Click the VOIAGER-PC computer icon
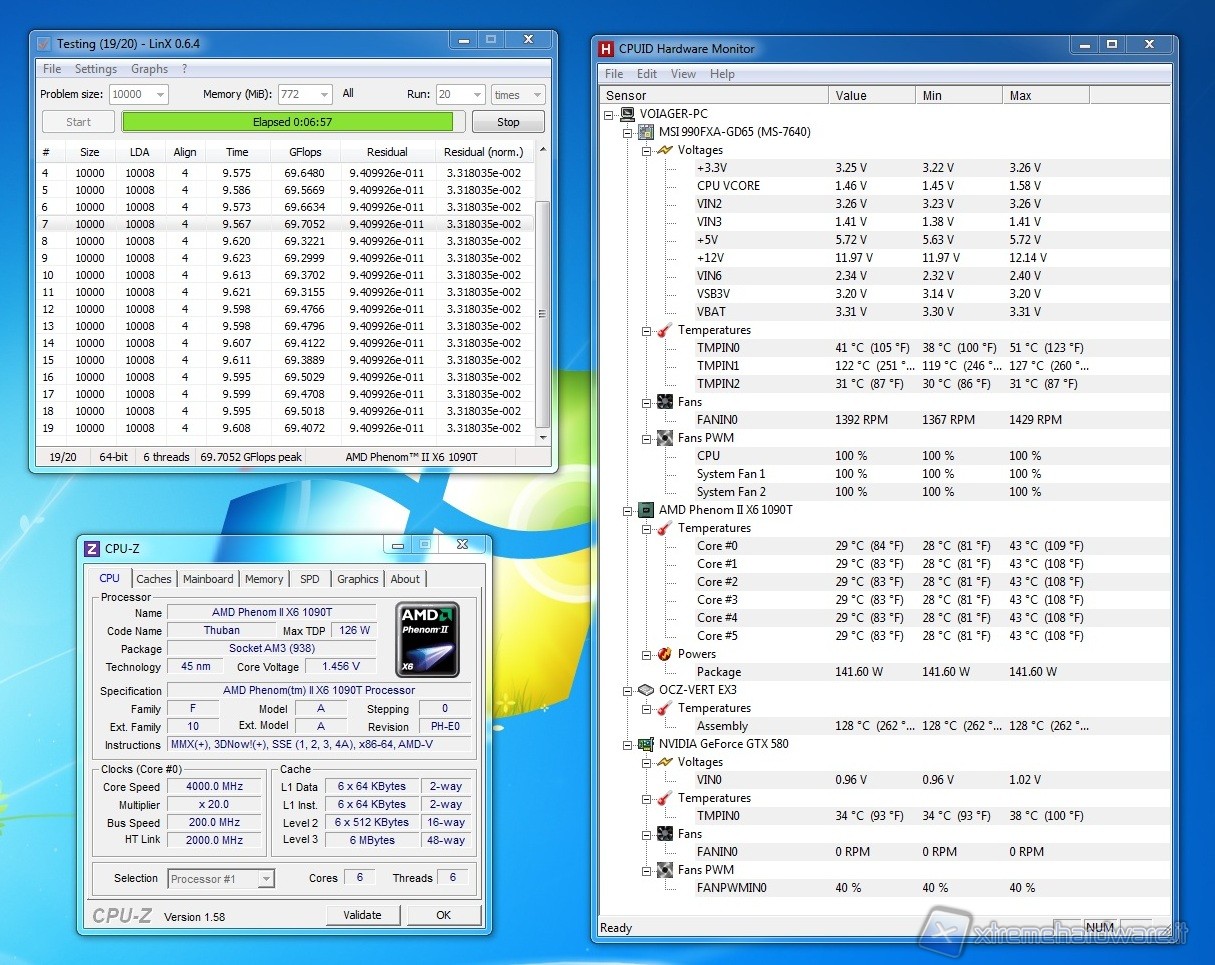The width and height of the screenshot is (1215, 965). click(x=627, y=114)
